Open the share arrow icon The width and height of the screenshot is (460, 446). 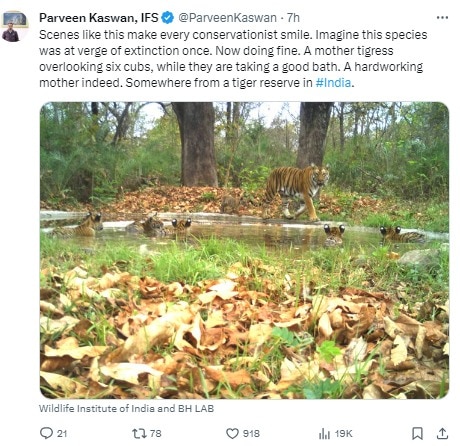click(442, 433)
